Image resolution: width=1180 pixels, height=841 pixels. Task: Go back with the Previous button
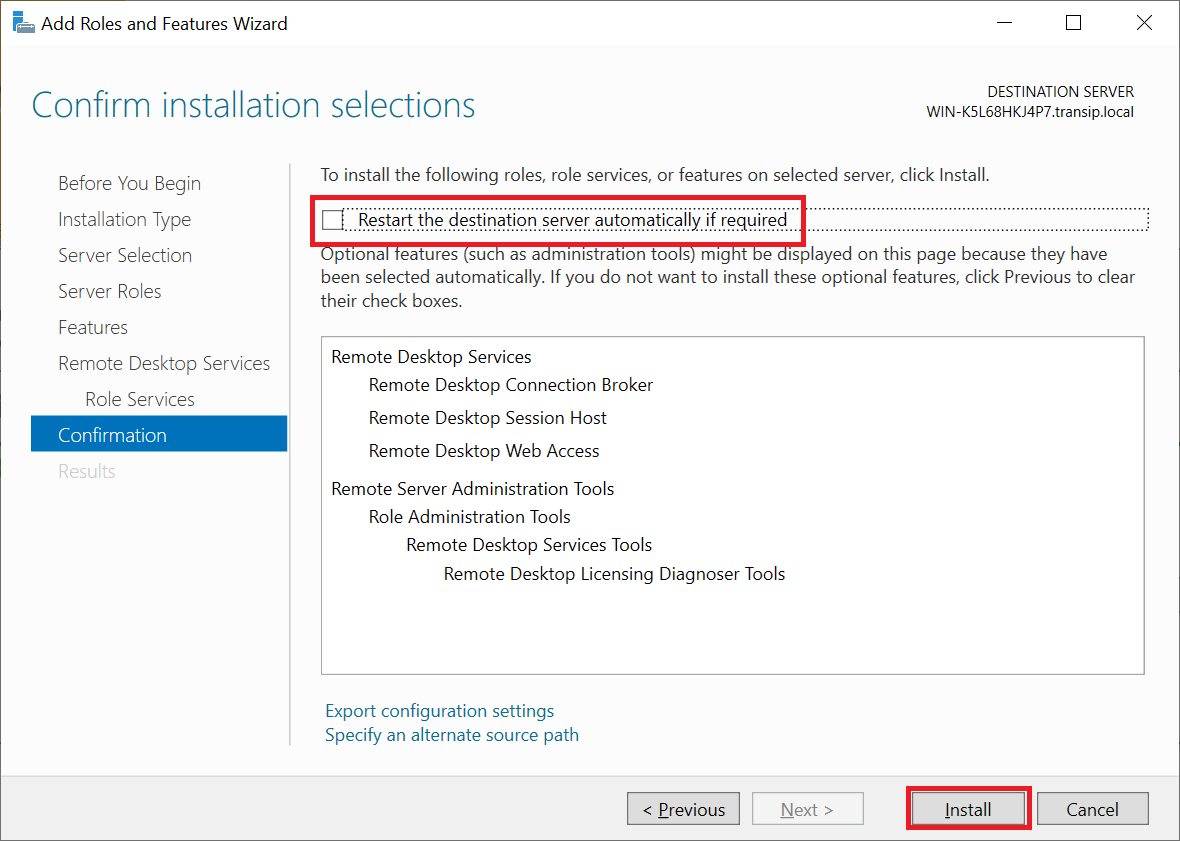pos(683,809)
